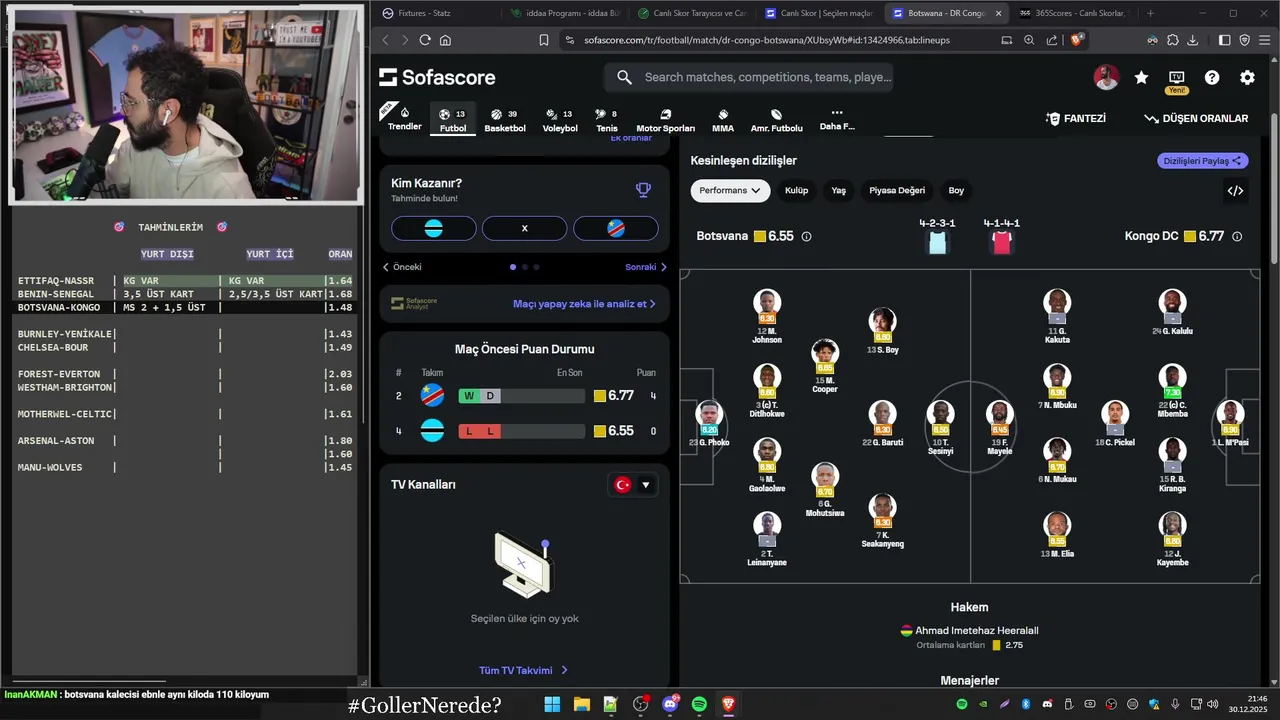Toggle the browser sidebar panel
Screen dimensions: 1280x720
[x=1224, y=40]
